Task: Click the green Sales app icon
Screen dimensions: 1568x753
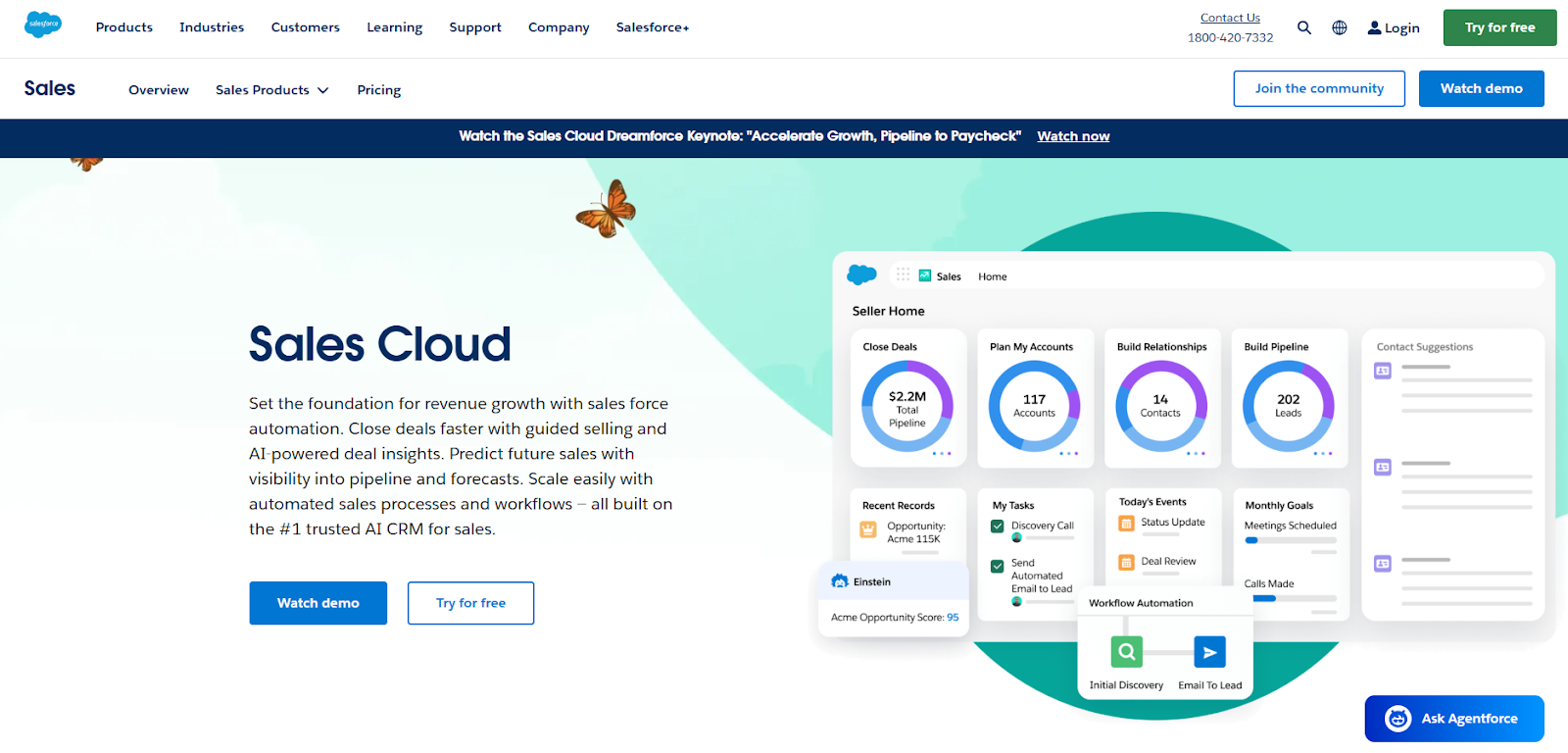Action: click(925, 276)
